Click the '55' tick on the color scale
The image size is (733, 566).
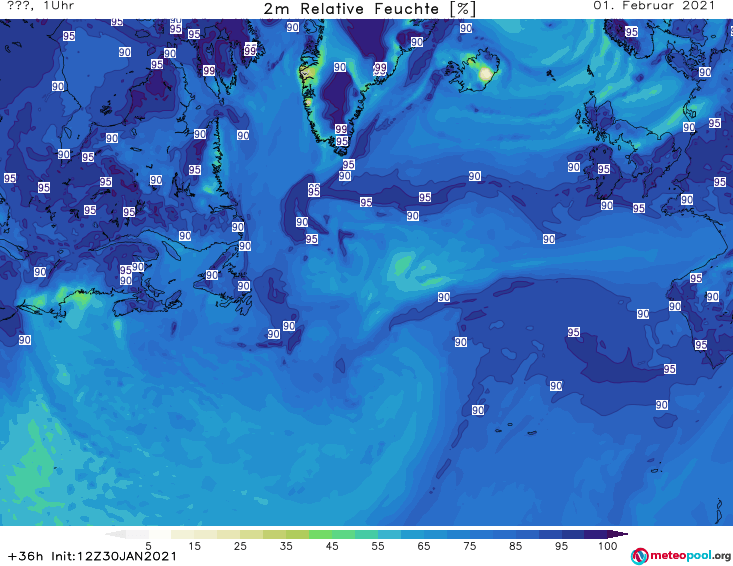378,545
